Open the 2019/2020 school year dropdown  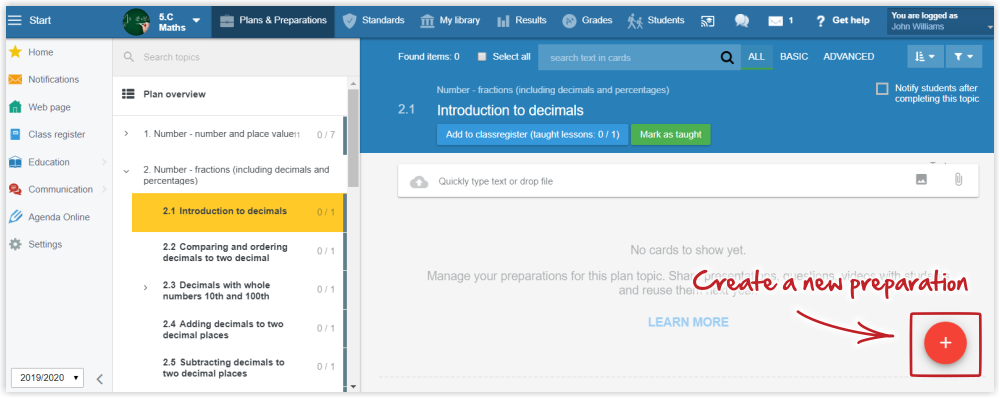click(47, 378)
